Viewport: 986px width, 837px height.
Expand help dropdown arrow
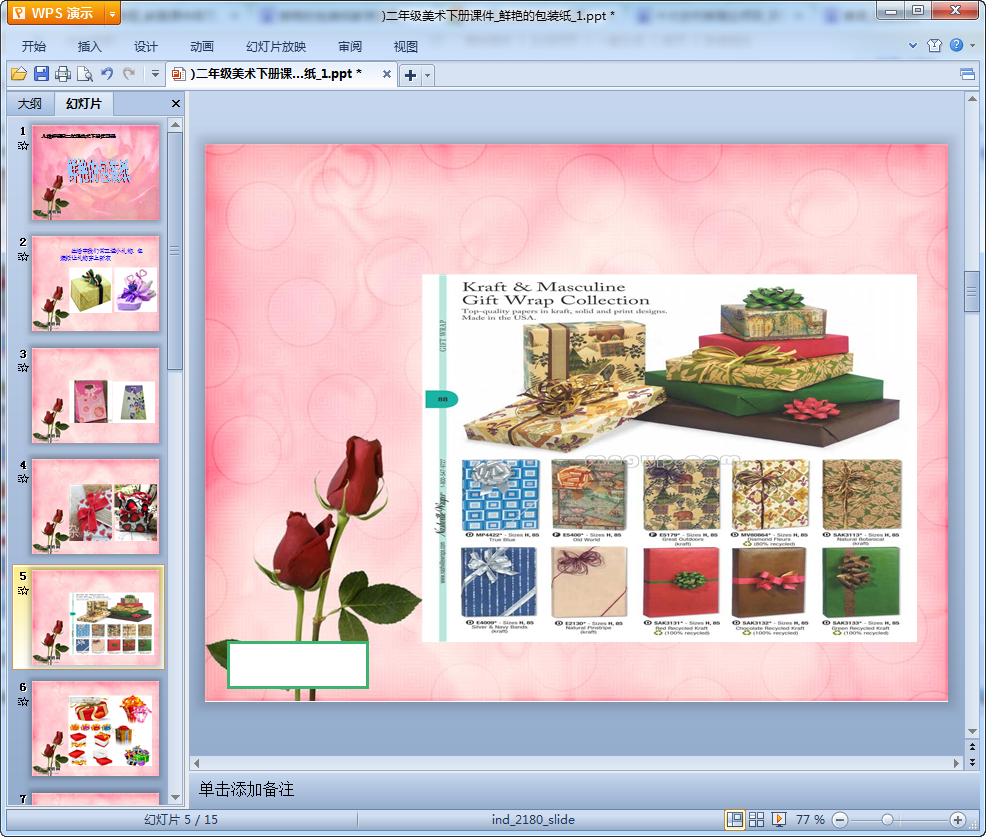coord(973,45)
